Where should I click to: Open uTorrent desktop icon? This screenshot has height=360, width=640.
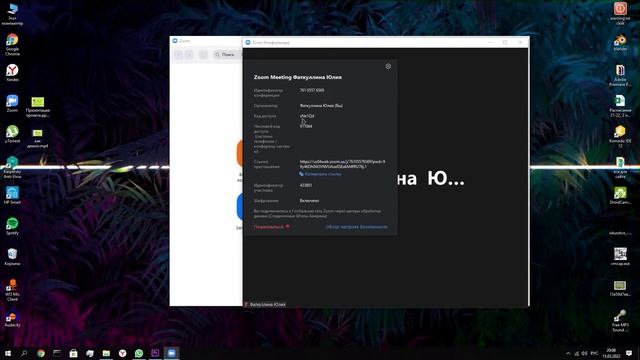point(12,134)
